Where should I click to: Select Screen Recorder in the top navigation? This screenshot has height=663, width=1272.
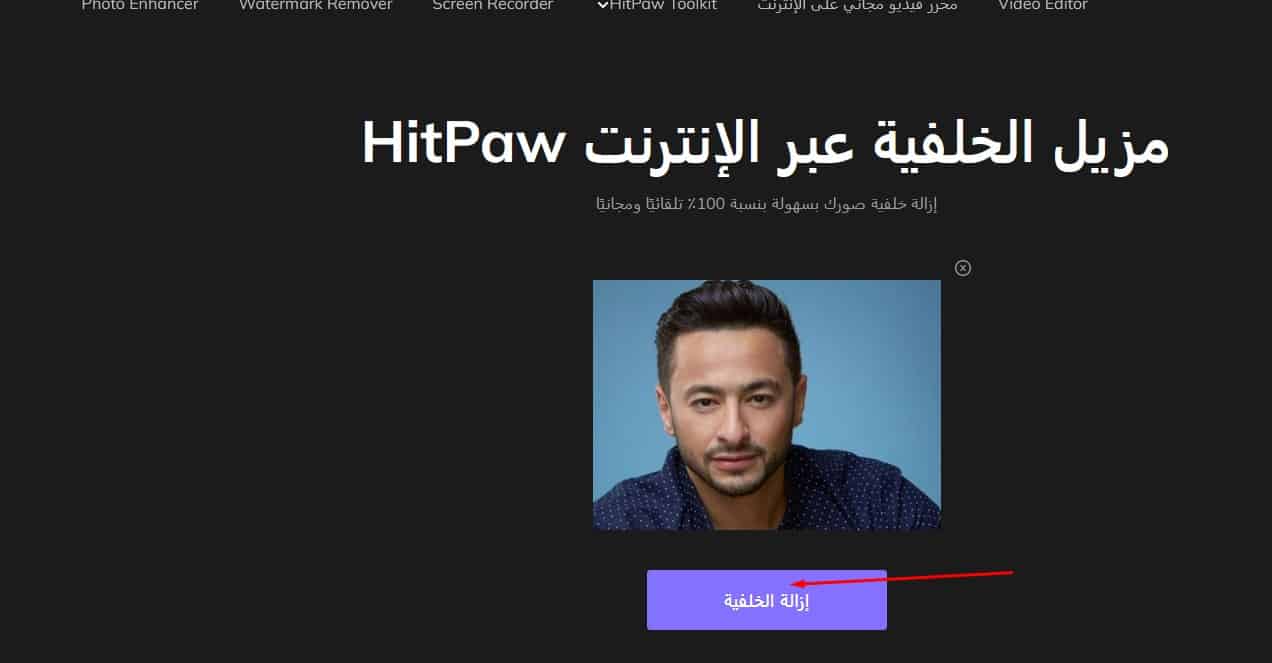pyautogui.click(x=492, y=5)
